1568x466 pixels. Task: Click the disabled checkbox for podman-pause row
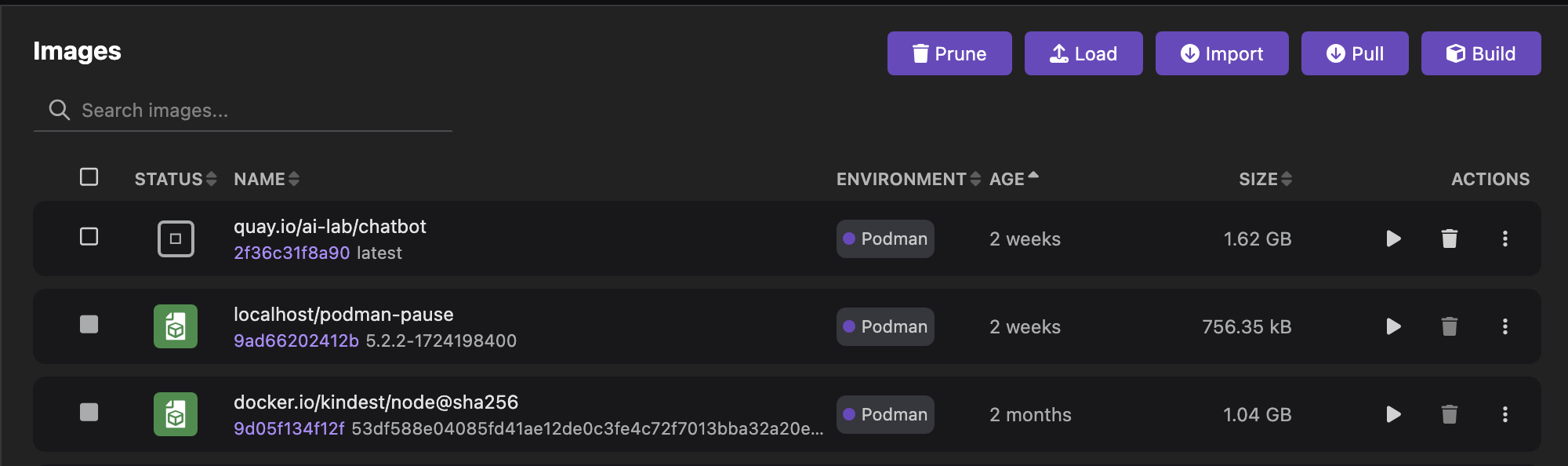click(x=89, y=325)
